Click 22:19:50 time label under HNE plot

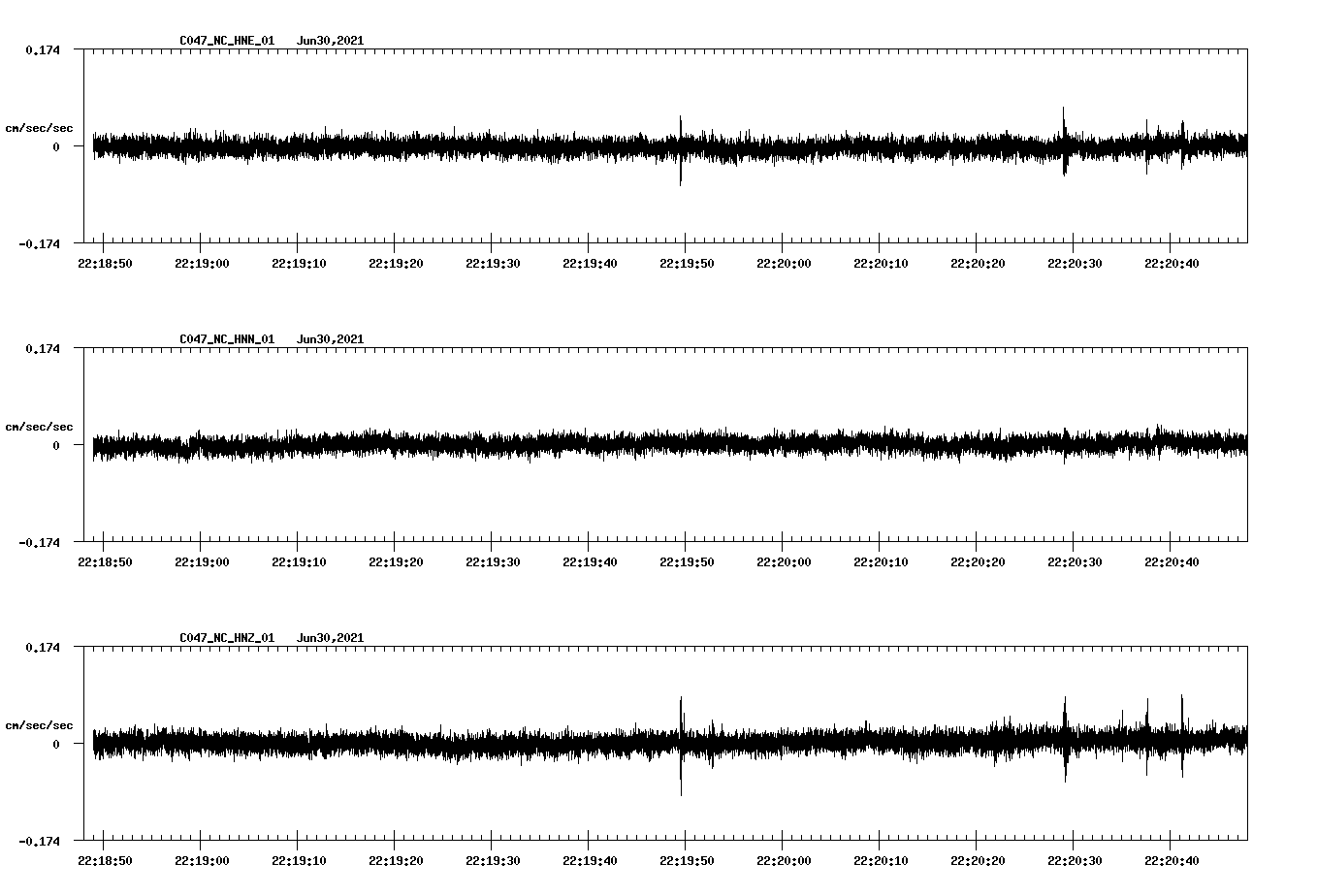[687, 264]
